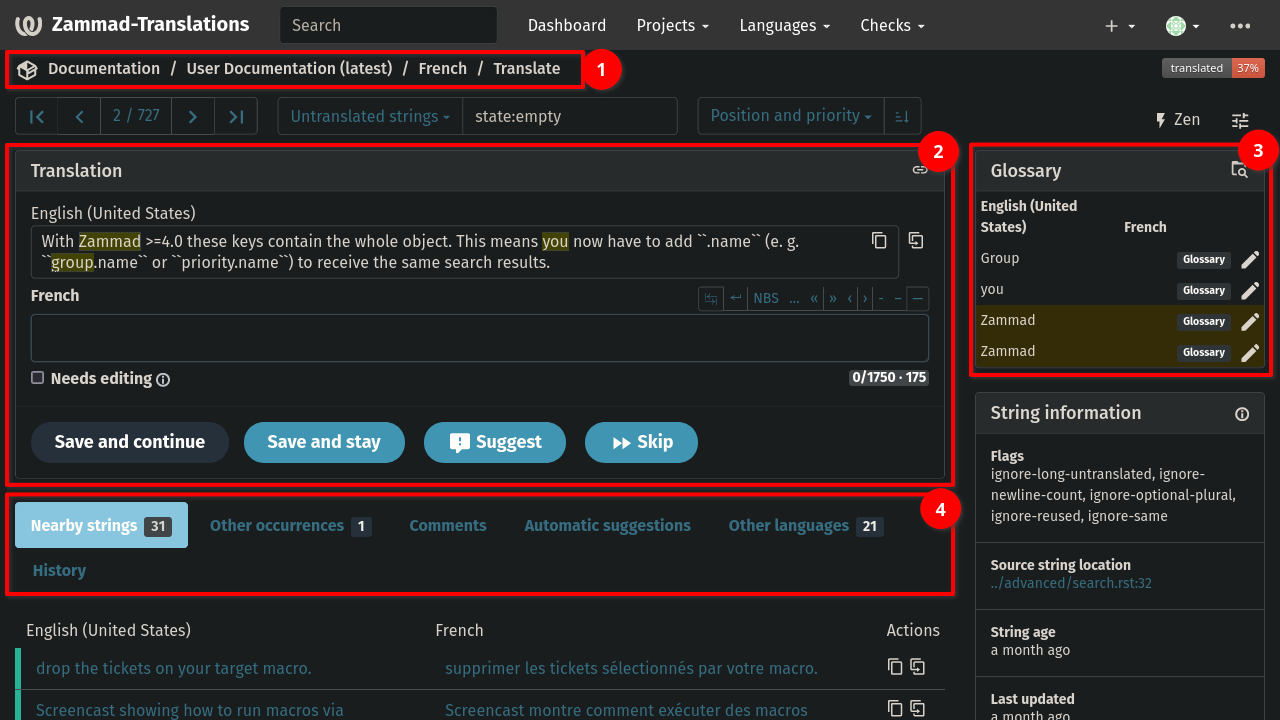Jump to the last string
The width and height of the screenshot is (1280, 720).
236,116
